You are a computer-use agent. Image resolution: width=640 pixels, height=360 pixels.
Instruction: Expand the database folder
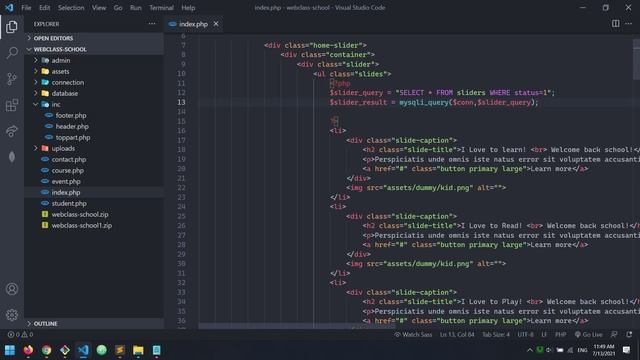[x=94, y=93]
